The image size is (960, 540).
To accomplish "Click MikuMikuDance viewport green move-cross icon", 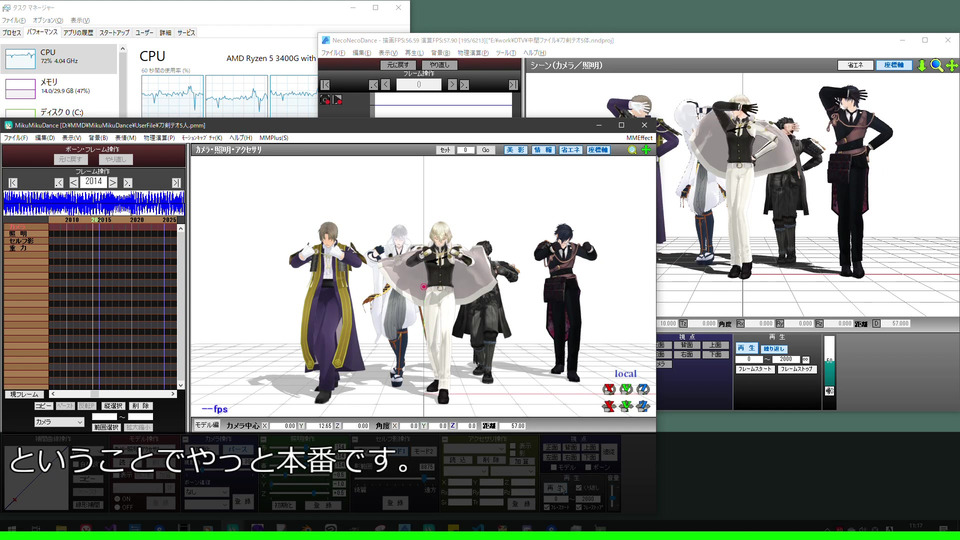I will (x=646, y=150).
